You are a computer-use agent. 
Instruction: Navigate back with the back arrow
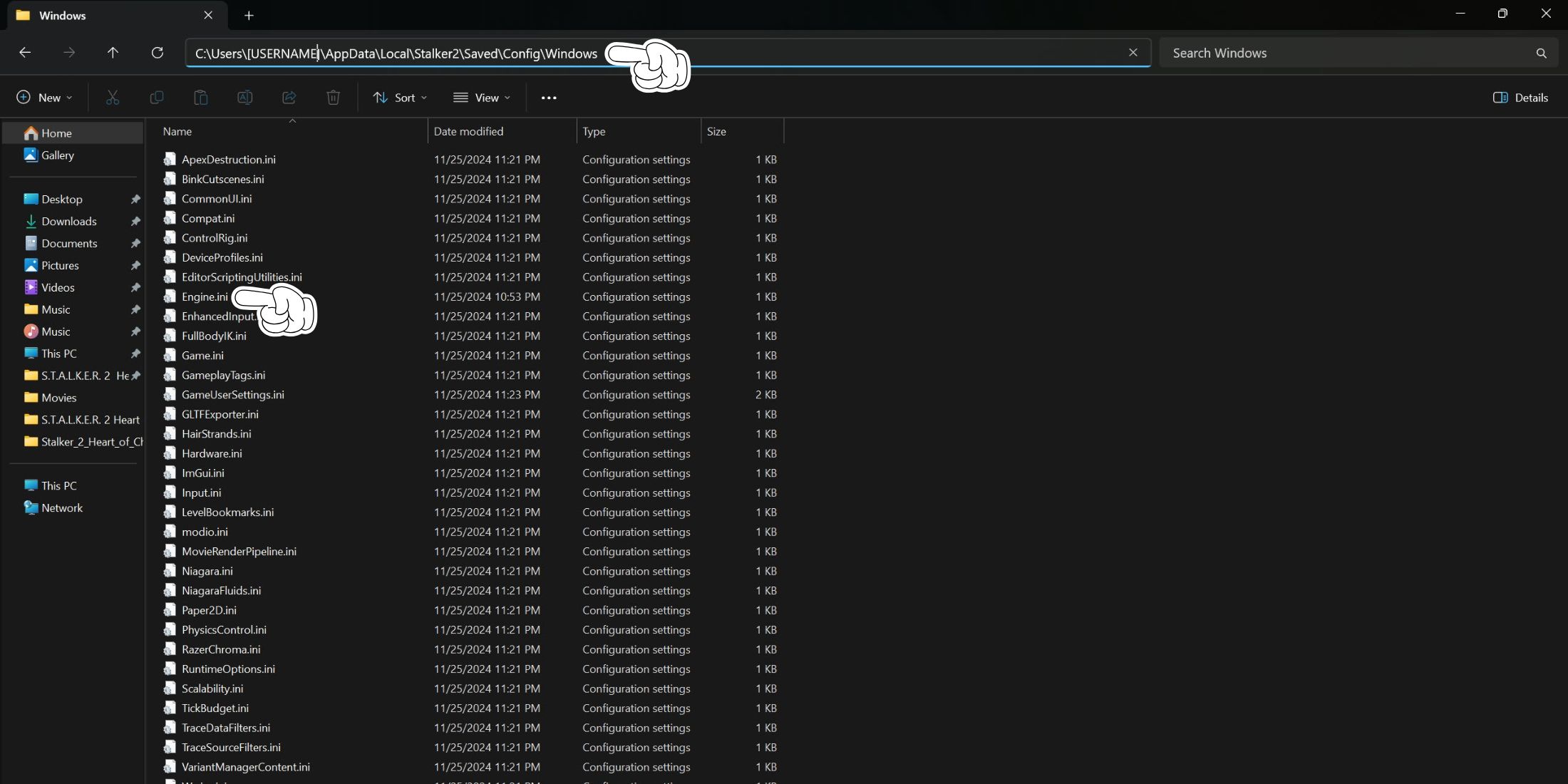[25, 53]
